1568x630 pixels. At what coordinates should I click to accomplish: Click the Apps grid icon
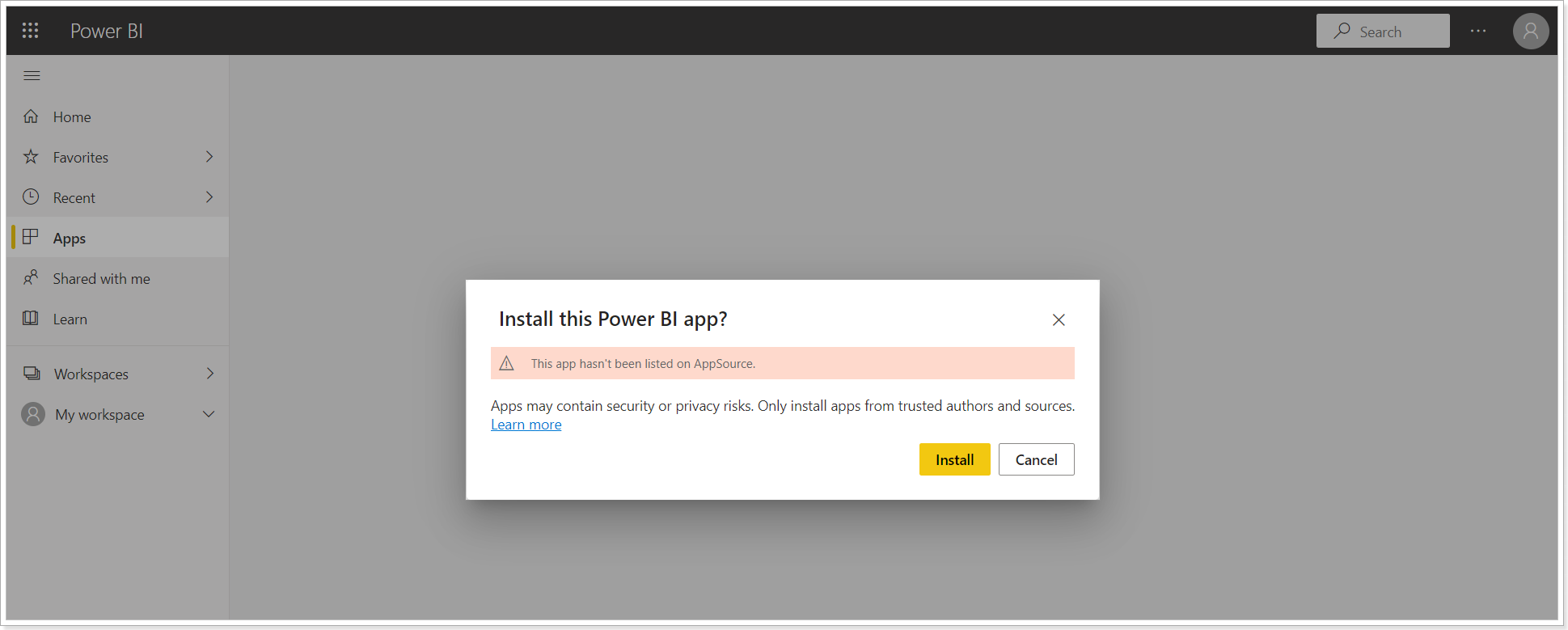coord(31,237)
